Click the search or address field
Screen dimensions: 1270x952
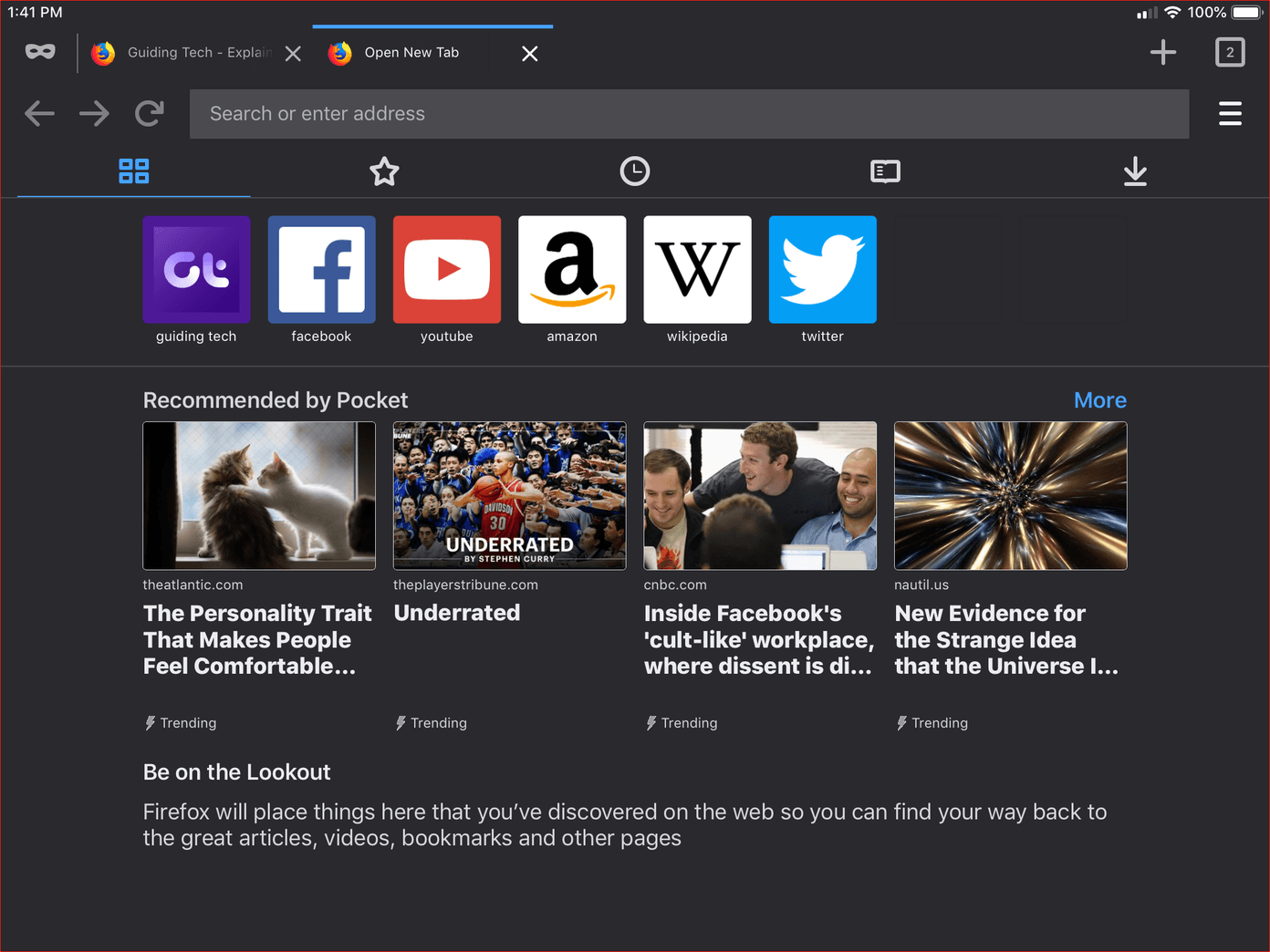(x=689, y=114)
